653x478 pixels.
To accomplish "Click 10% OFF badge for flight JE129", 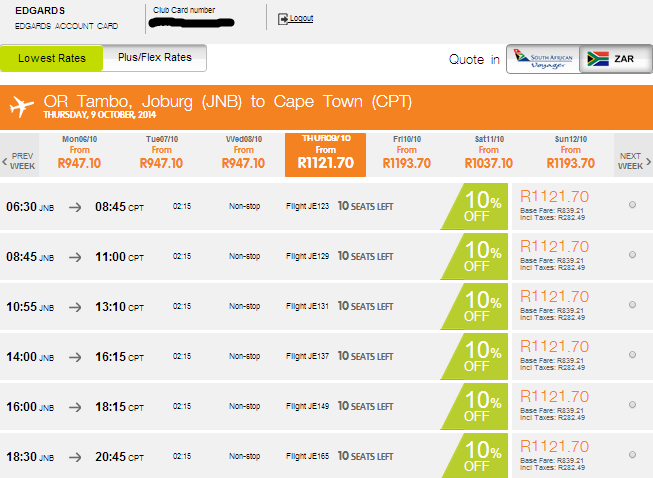I will coord(478,256).
